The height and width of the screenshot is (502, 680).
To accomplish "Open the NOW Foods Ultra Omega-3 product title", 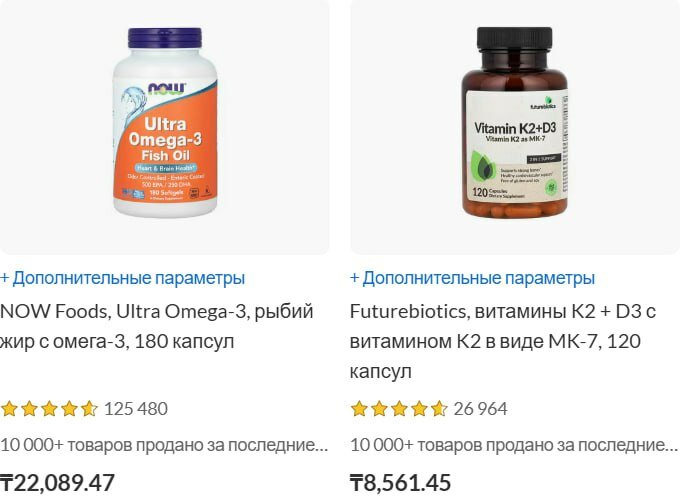I will click(x=157, y=326).
